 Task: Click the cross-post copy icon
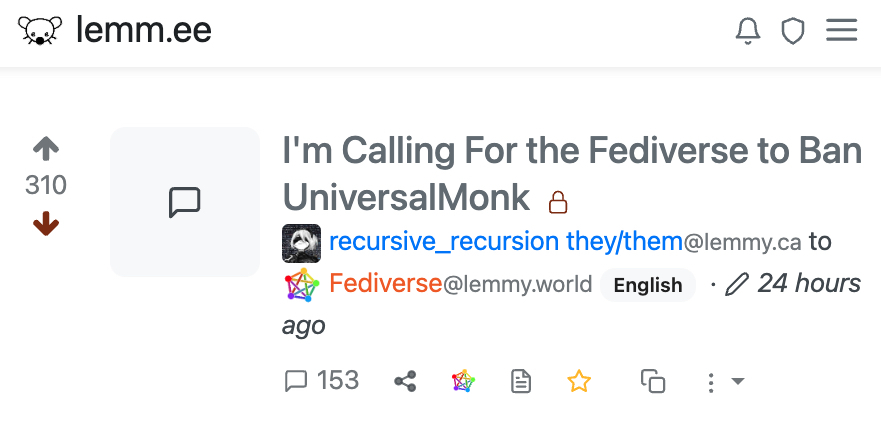click(653, 381)
